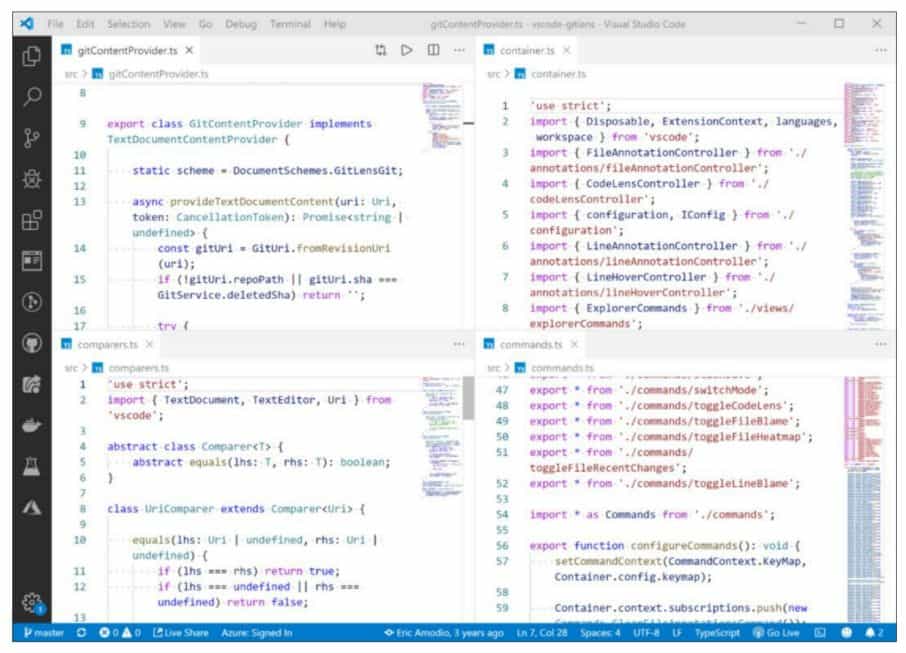The image size is (906, 653).
Task: Click Spaces: 4 indentation setting
Action: pos(600,633)
